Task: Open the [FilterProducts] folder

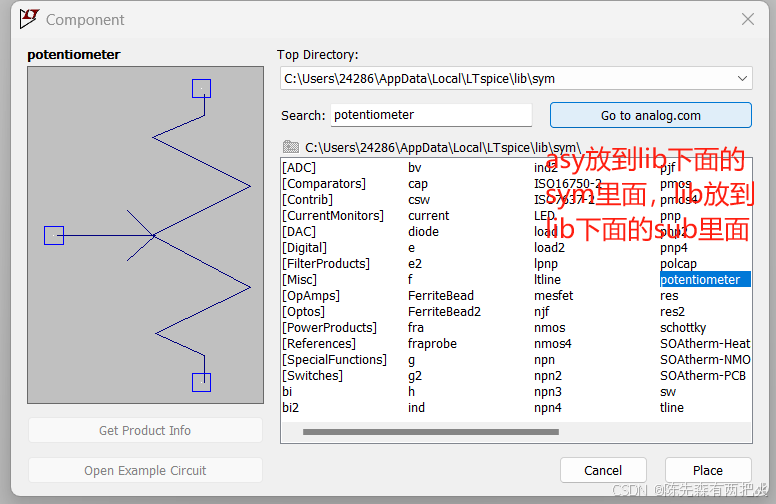Action: coord(326,264)
